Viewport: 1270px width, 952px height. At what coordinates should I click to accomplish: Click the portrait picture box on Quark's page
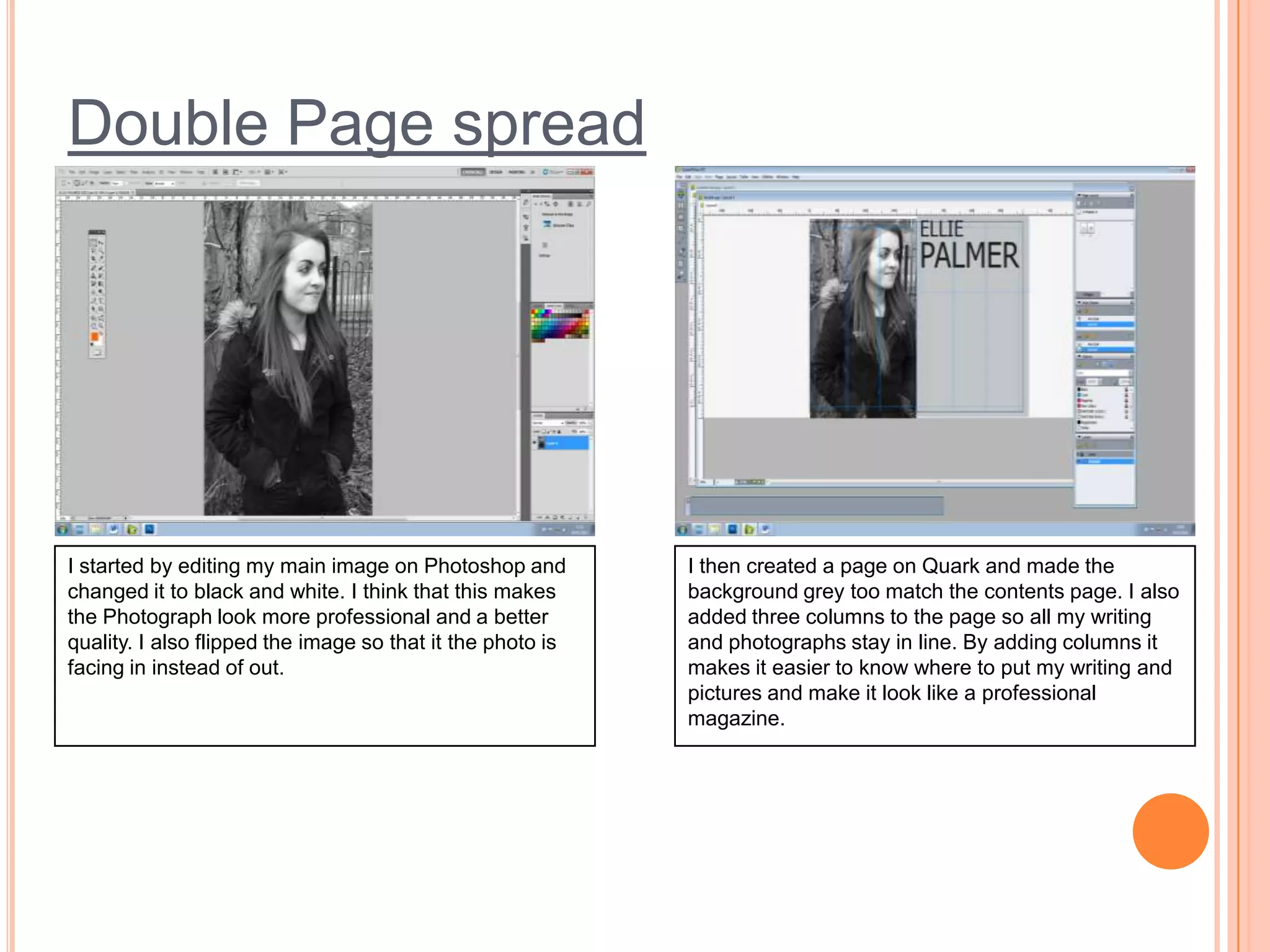pyautogui.click(x=863, y=319)
